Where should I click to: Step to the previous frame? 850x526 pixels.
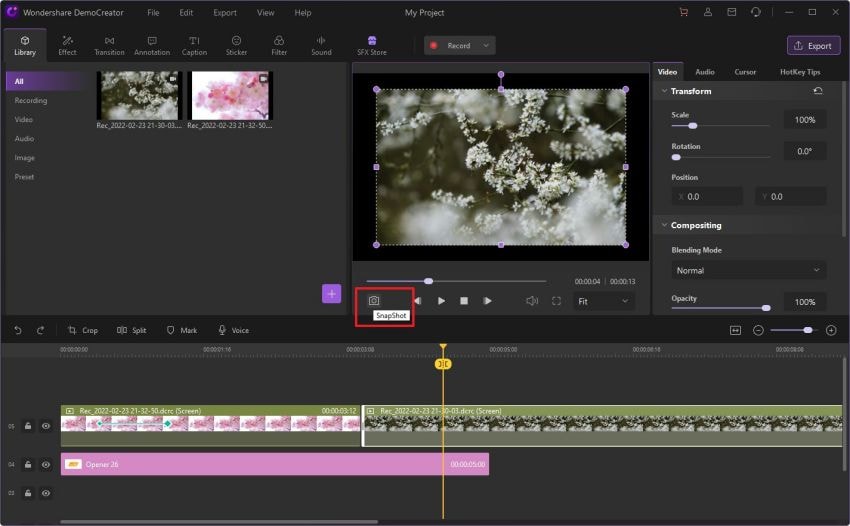tap(417, 301)
